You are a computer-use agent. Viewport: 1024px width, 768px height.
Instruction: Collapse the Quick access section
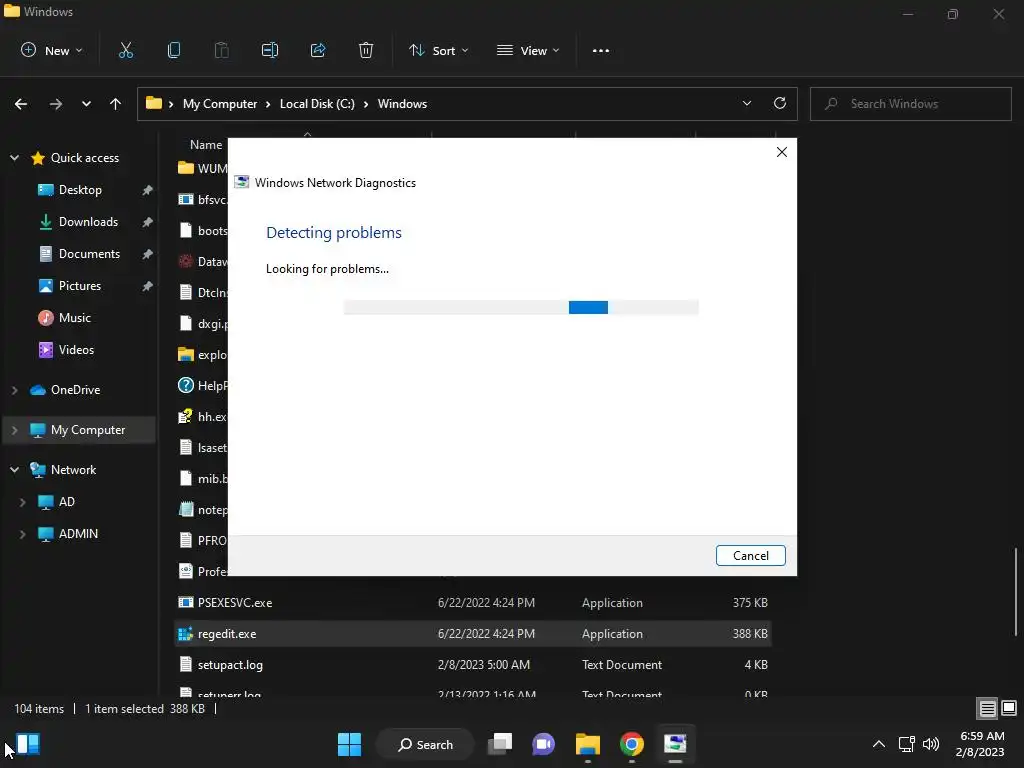tap(14, 157)
